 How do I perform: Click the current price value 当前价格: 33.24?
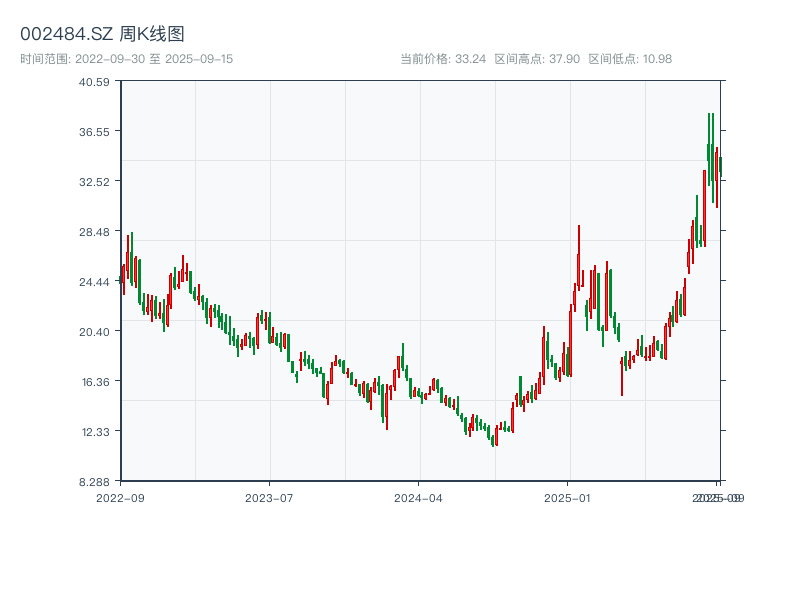pos(443,59)
